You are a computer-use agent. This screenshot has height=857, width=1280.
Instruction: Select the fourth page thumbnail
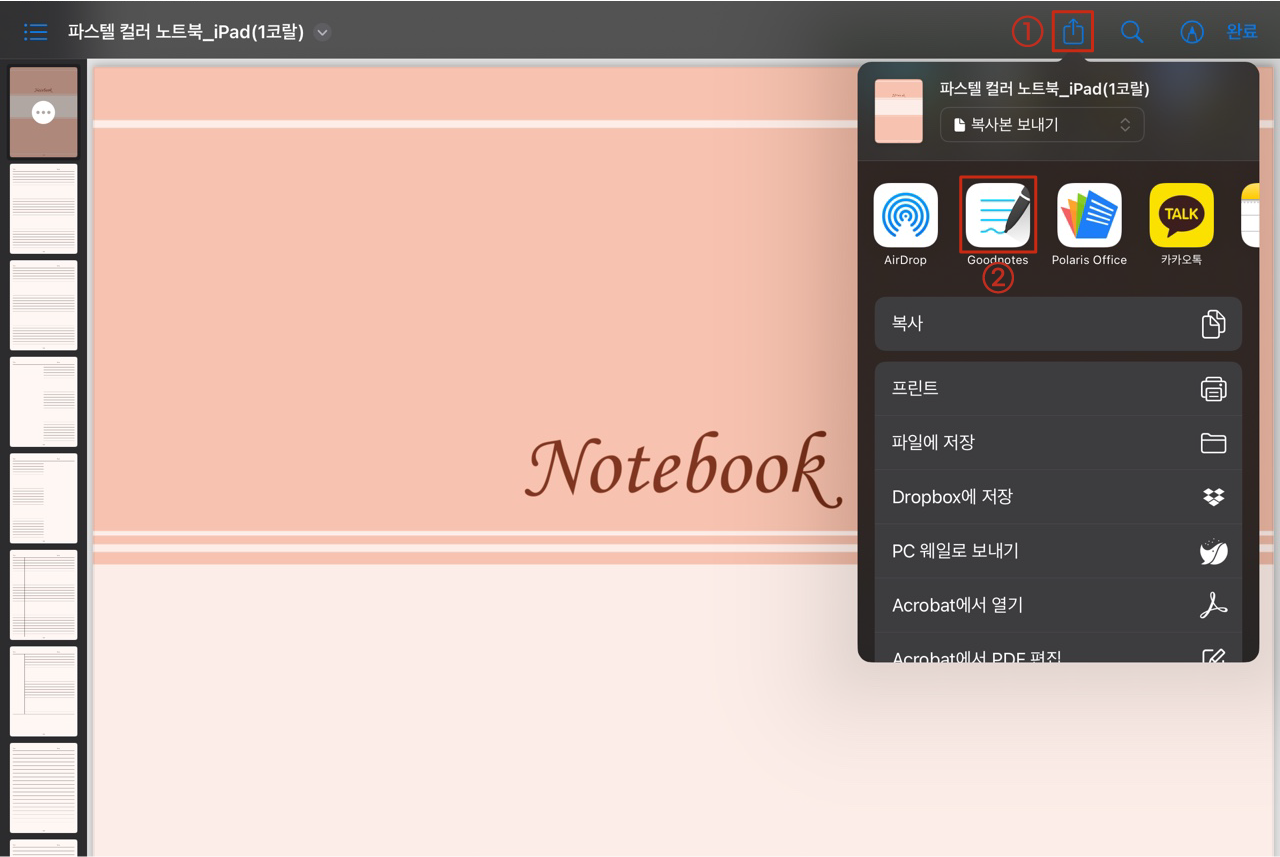pyautogui.click(x=44, y=401)
